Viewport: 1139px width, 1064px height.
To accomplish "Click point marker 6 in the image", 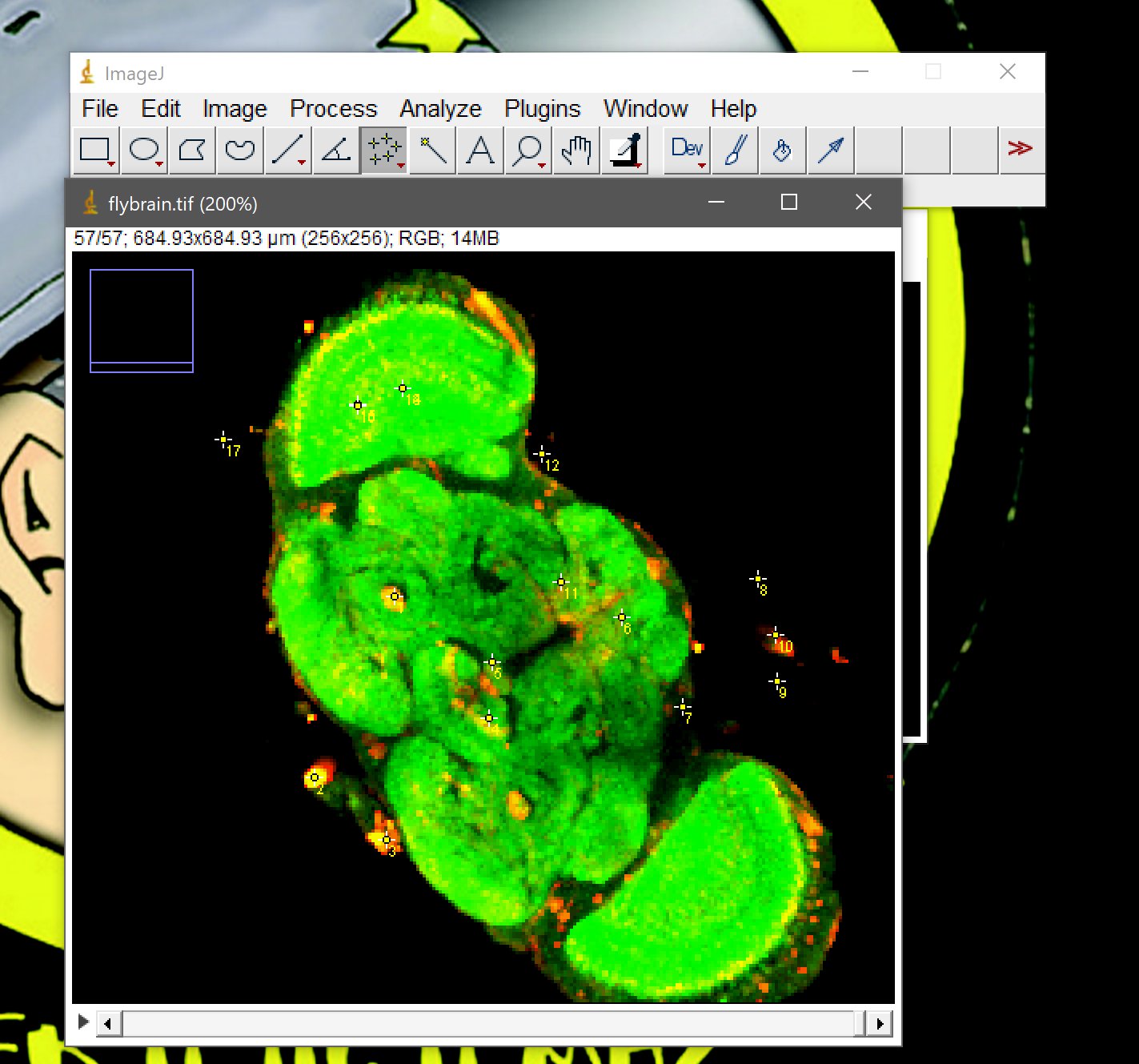I will click(x=622, y=617).
